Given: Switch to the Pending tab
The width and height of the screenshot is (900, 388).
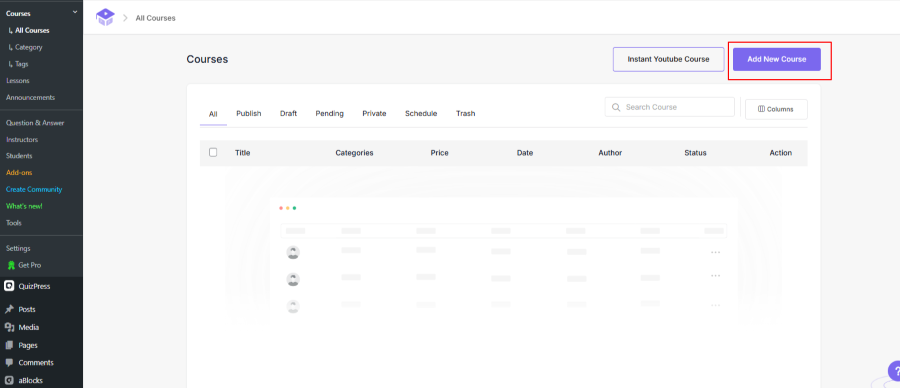Looking at the screenshot, I should pos(329,114).
